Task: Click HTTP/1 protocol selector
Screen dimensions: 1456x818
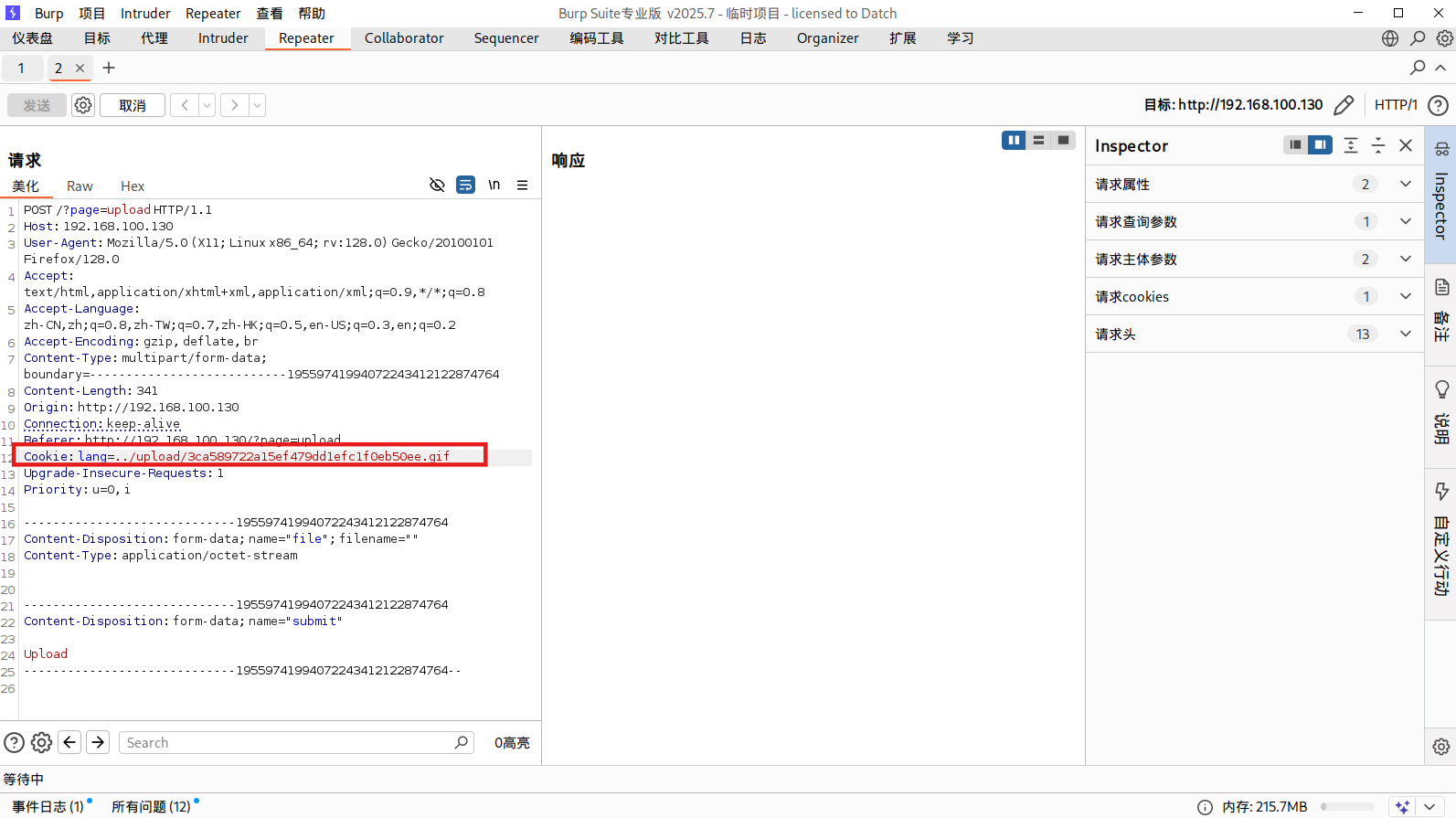Action: [1396, 105]
